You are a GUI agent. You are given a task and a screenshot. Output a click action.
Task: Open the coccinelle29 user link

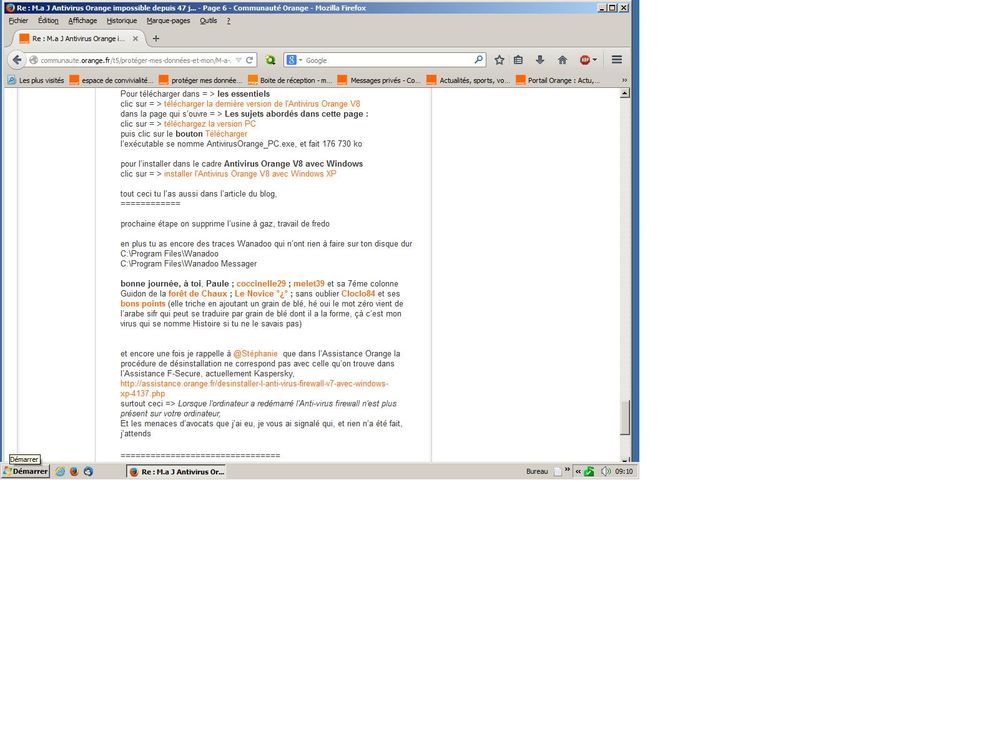click(x=261, y=283)
